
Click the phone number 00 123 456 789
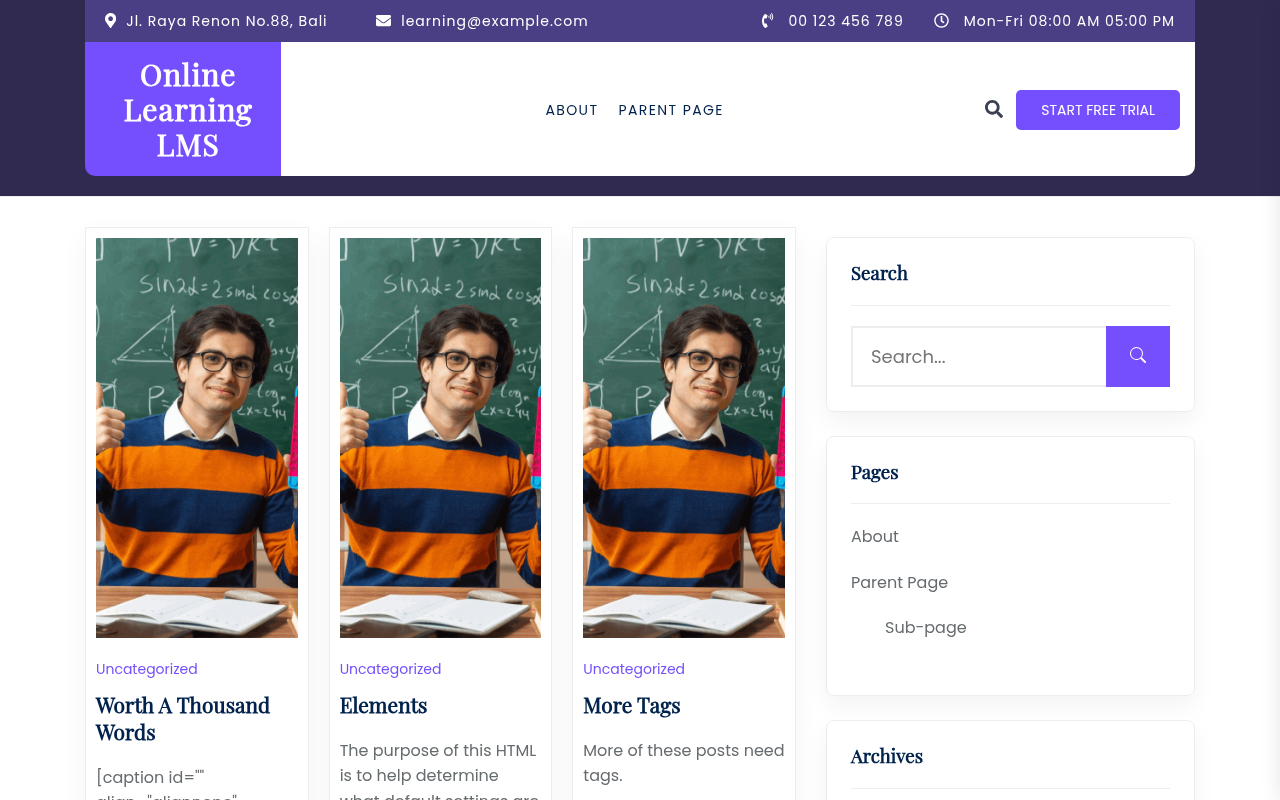pos(846,21)
